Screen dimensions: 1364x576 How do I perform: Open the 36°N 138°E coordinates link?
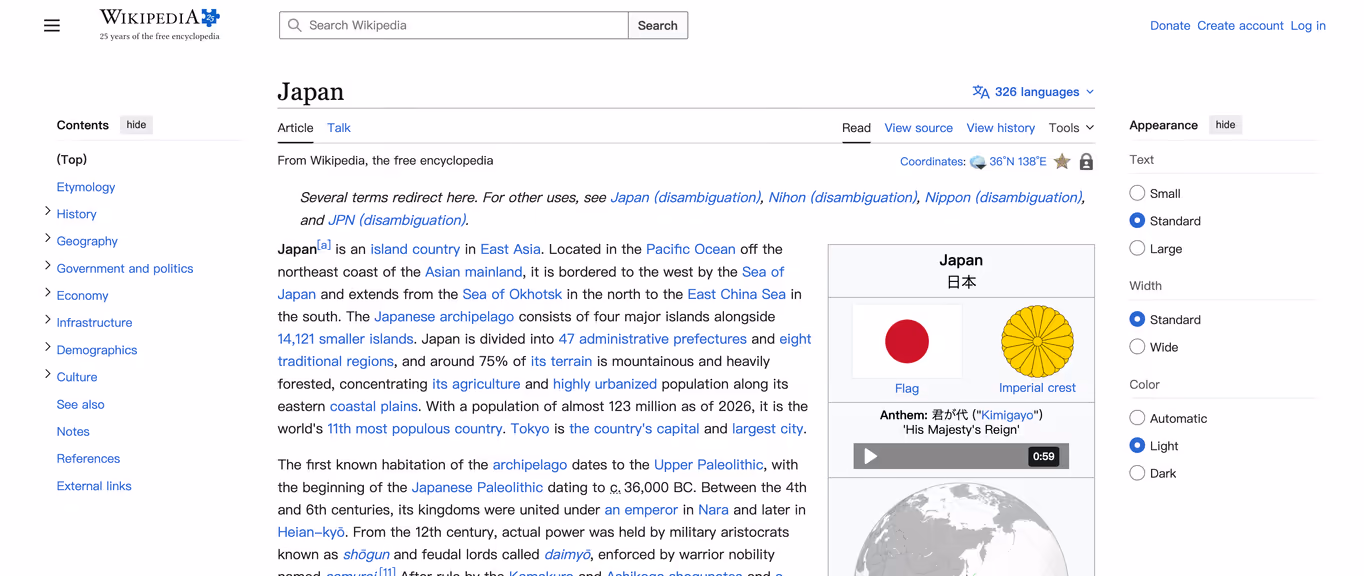[x=1018, y=162]
